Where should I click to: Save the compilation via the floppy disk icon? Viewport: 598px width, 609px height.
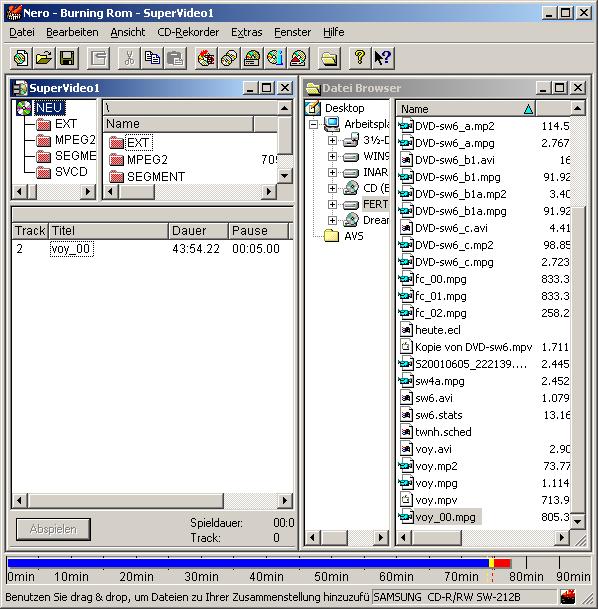coord(67,59)
